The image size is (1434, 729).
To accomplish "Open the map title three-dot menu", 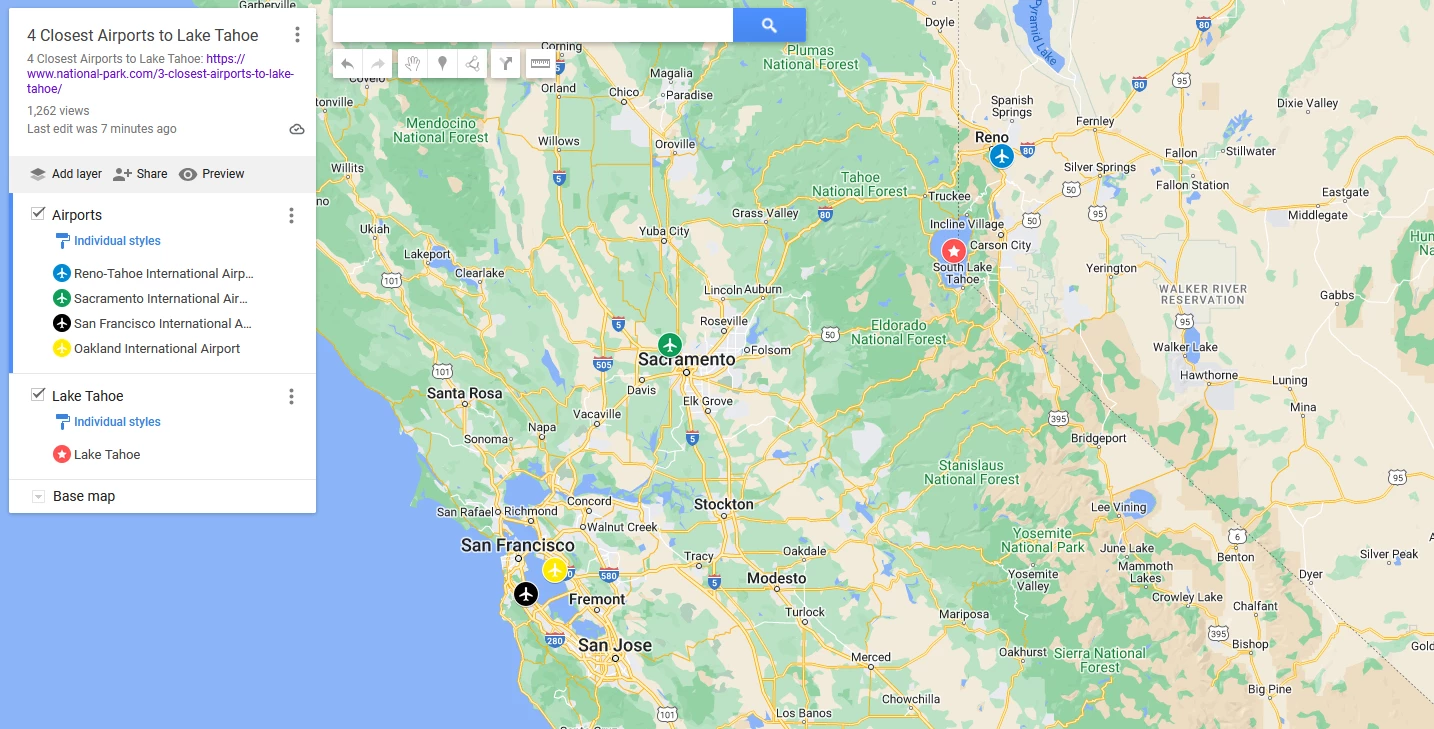I will coord(297,35).
